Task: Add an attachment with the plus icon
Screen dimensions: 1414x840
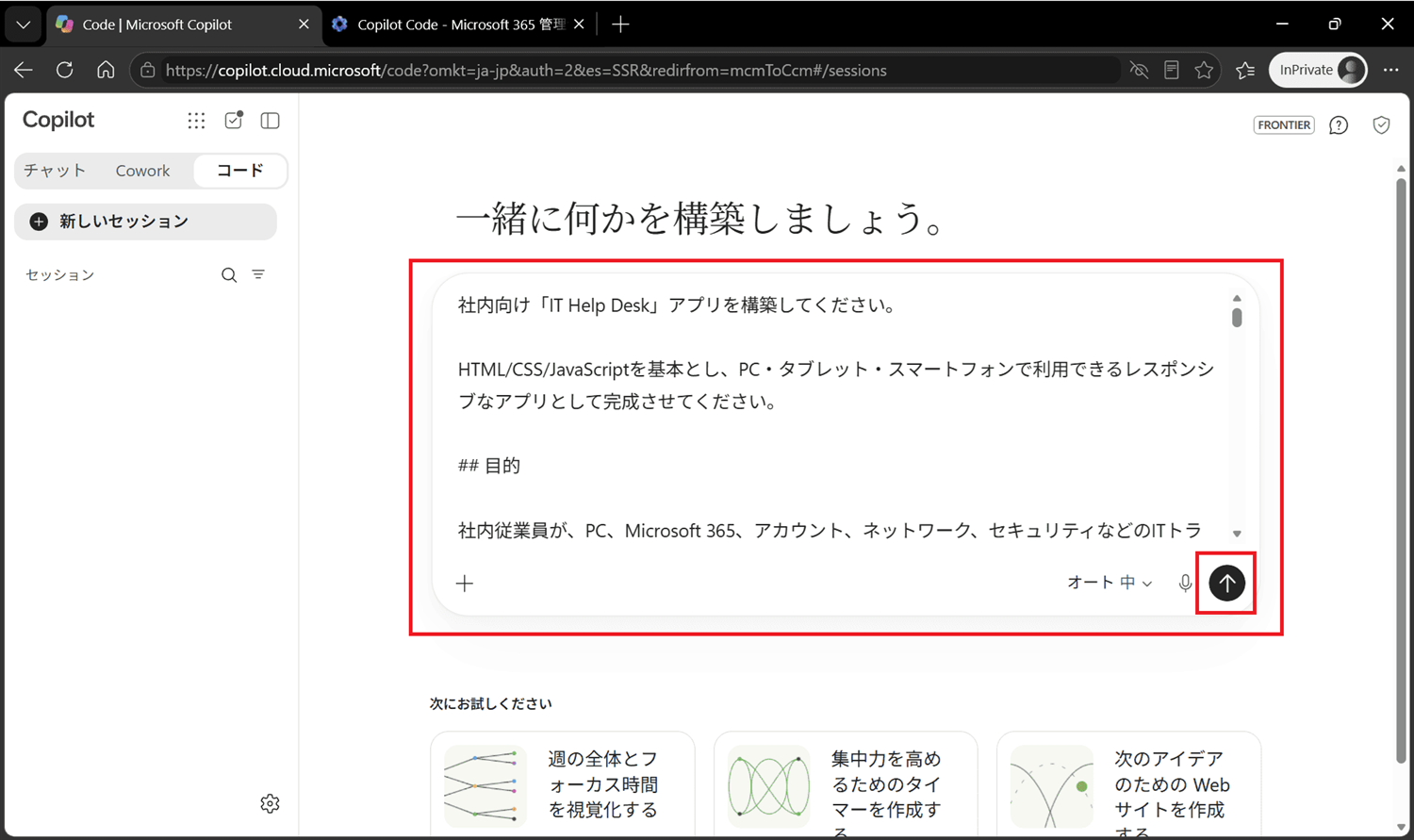Action: point(465,584)
